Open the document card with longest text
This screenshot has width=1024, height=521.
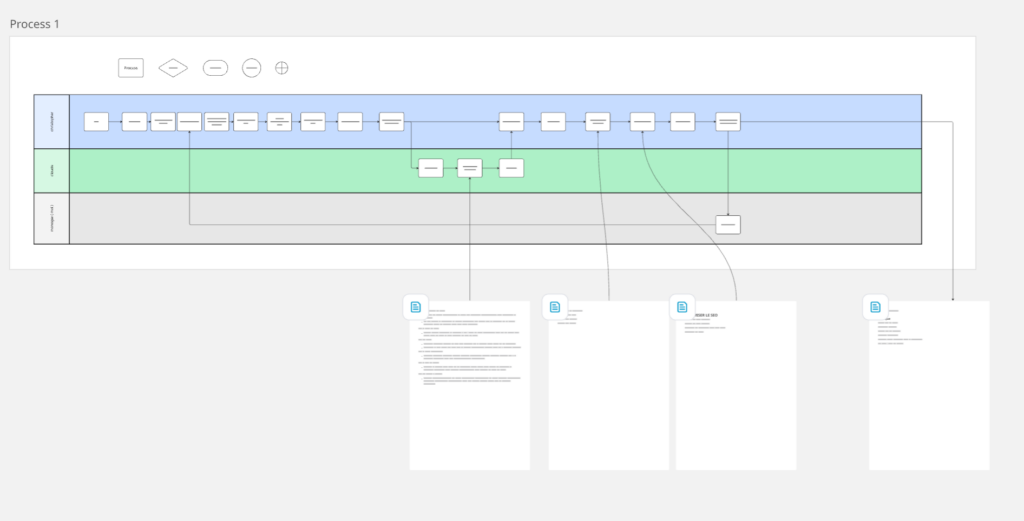coord(470,385)
